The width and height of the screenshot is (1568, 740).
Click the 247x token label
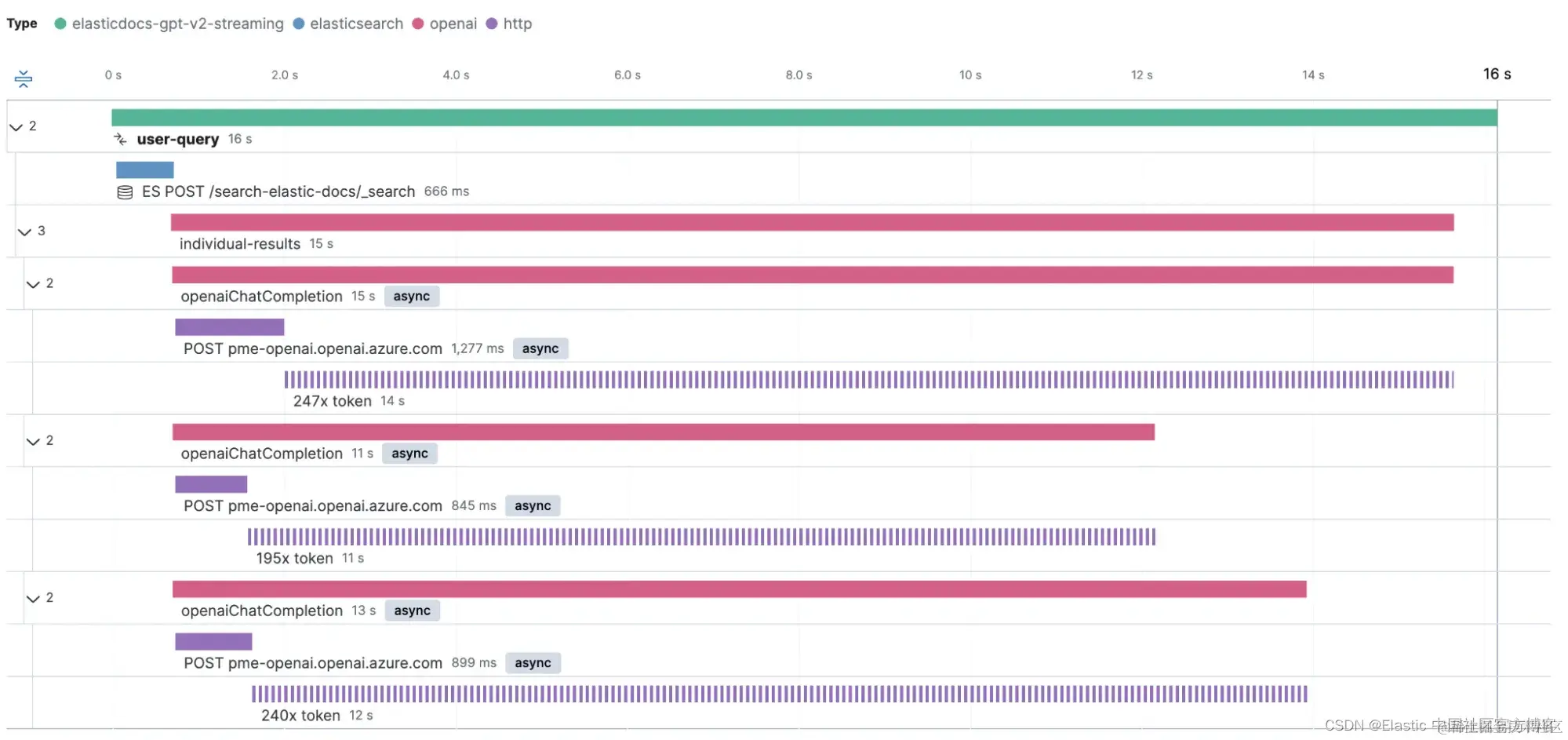pos(333,401)
